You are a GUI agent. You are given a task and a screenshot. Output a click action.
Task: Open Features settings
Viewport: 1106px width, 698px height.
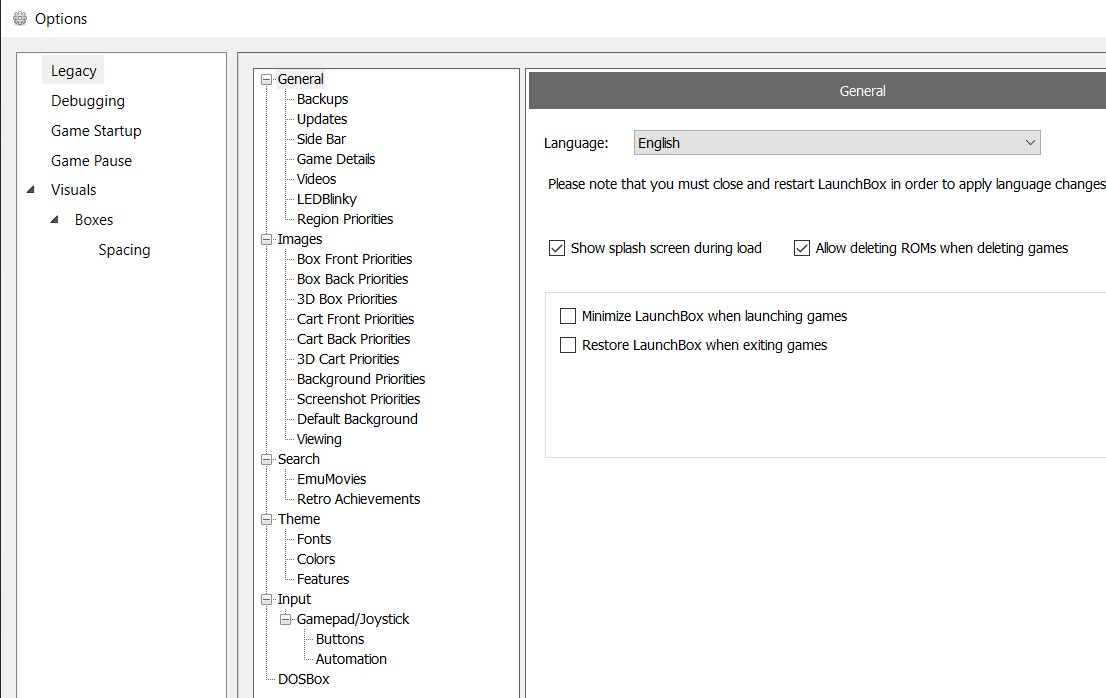323,579
